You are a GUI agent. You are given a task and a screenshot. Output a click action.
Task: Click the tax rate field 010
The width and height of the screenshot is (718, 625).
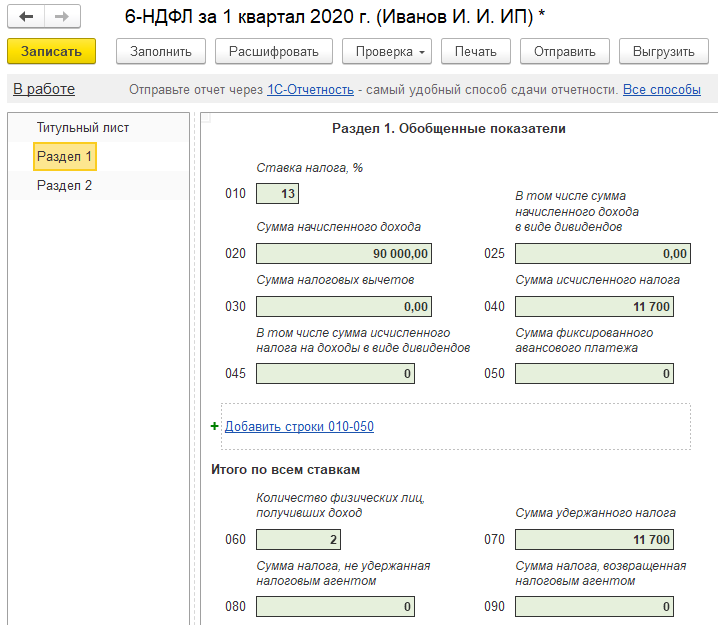click(x=277, y=194)
